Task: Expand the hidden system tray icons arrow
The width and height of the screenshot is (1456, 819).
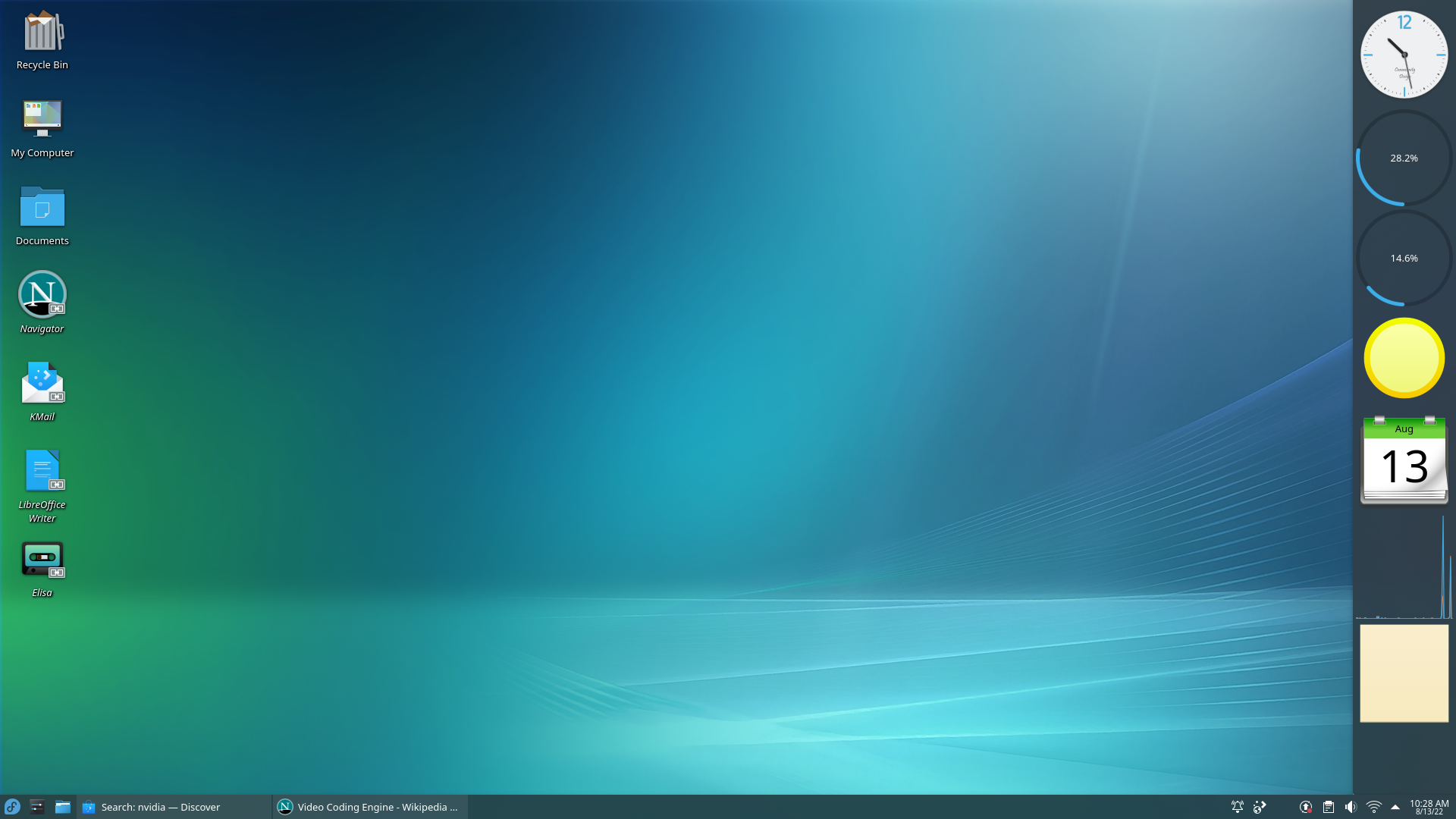Action: click(x=1395, y=807)
